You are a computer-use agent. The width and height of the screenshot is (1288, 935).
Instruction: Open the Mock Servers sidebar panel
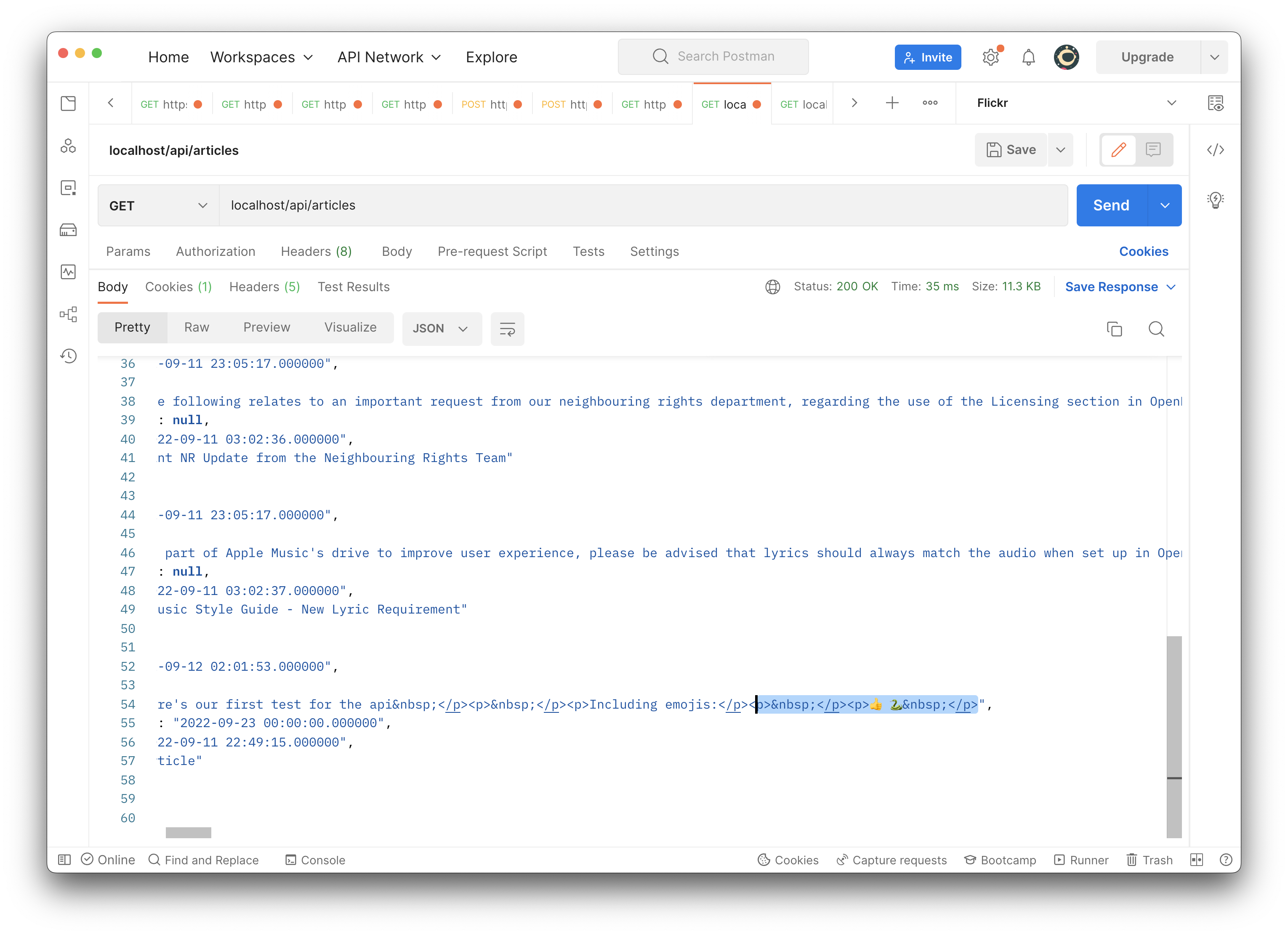[x=68, y=229]
